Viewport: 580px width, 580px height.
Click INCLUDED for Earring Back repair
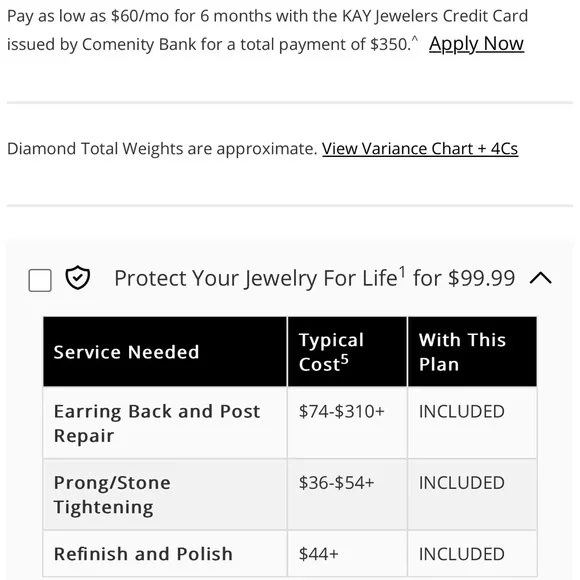pos(462,411)
